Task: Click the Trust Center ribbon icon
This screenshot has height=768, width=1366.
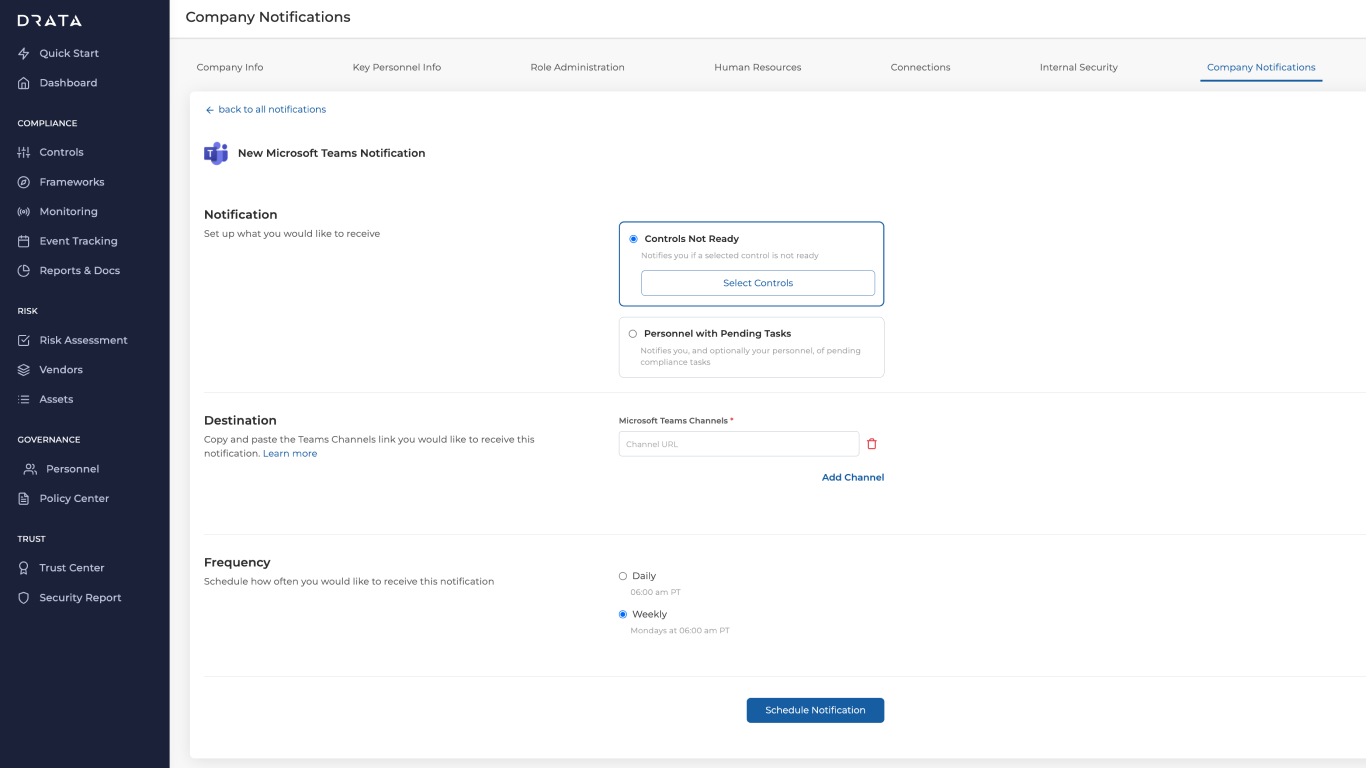Action: click(x=24, y=568)
